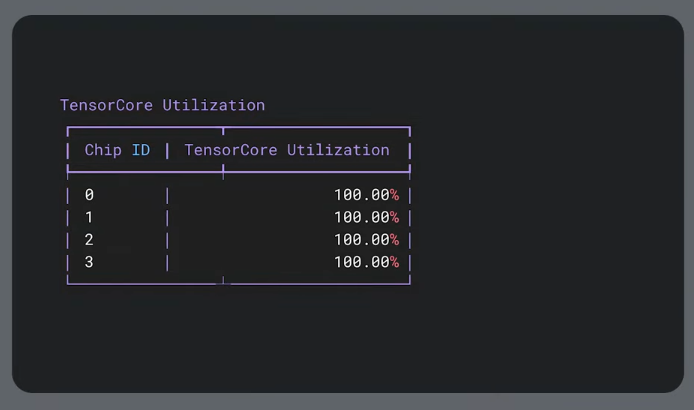Click the 100.00 number for chip 3
The height and width of the screenshot is (410, 694).
[x=361, y=262]
